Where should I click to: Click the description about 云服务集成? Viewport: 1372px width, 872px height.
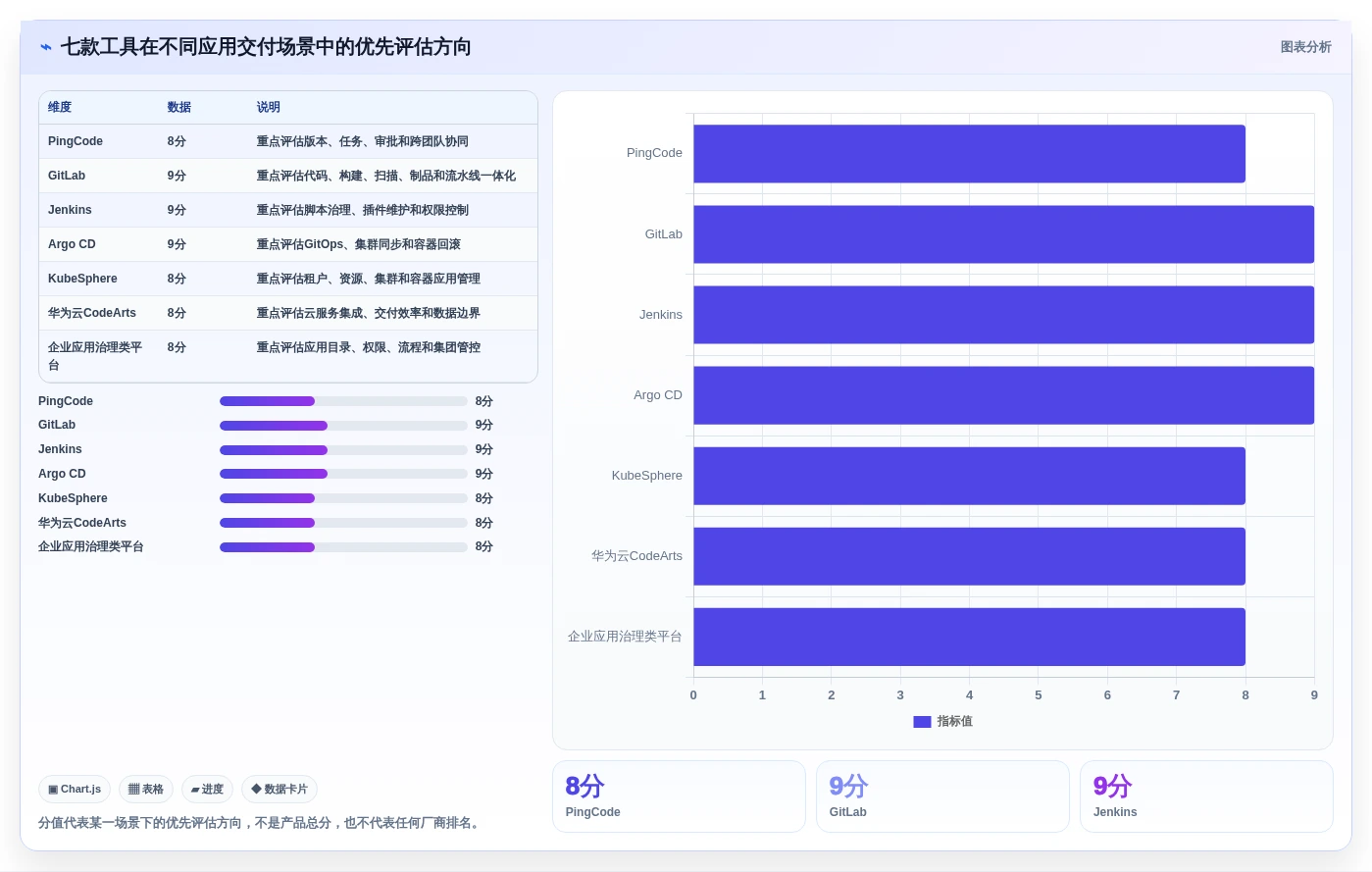369,313
